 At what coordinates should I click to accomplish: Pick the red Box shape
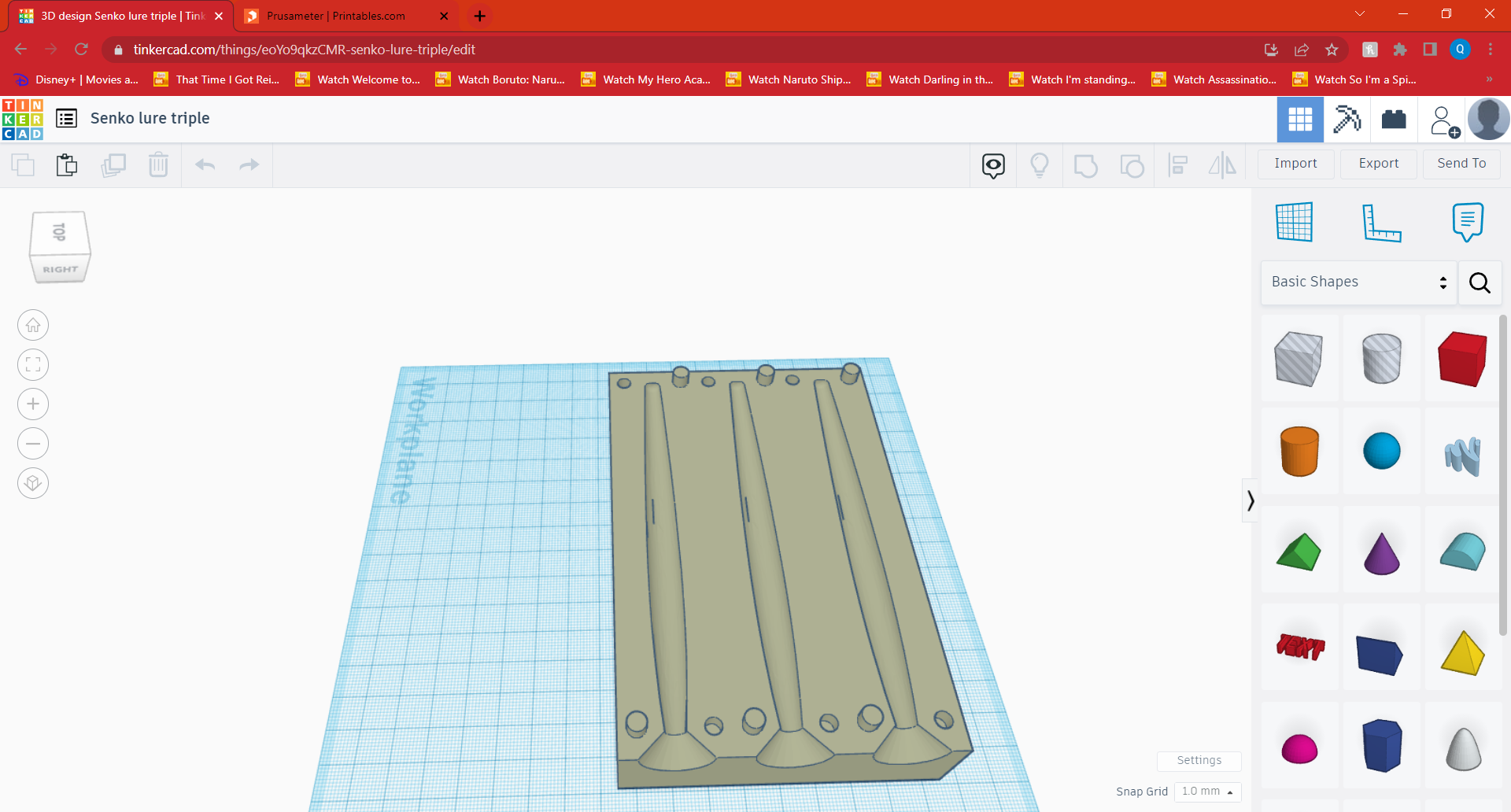tap(1462, 359)
